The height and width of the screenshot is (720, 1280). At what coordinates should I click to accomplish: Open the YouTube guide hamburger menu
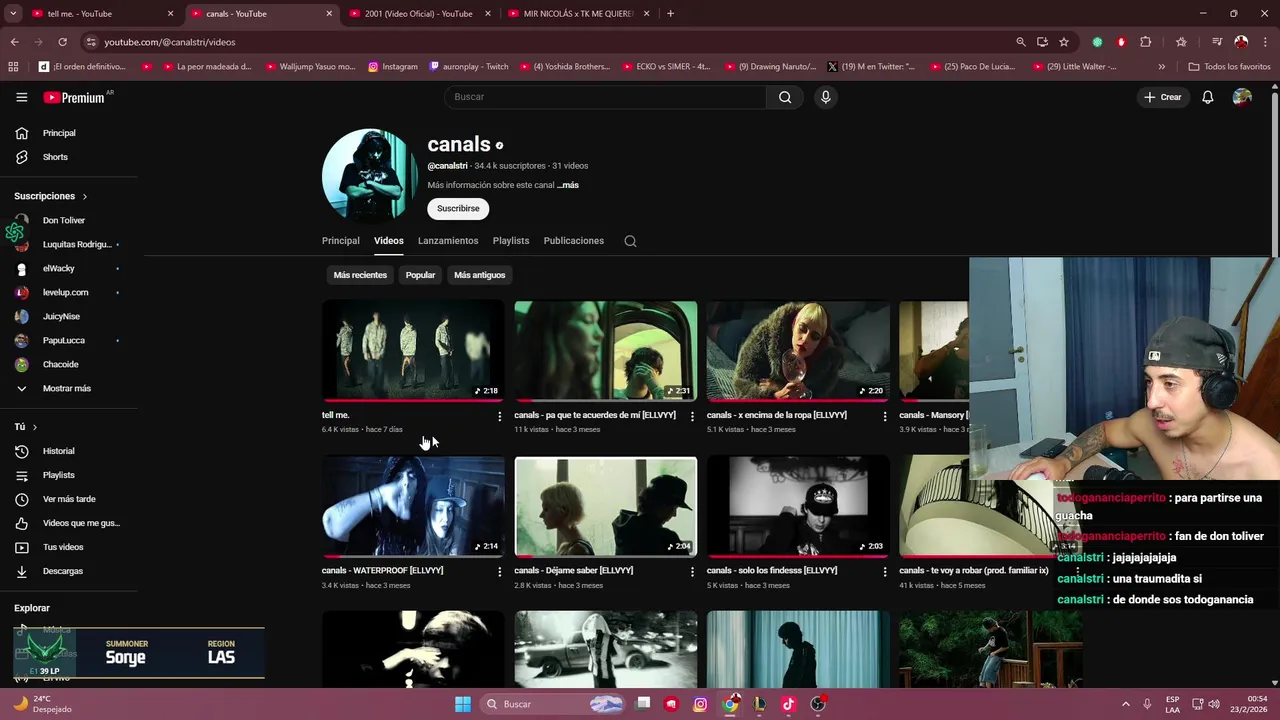pos(21,97)
